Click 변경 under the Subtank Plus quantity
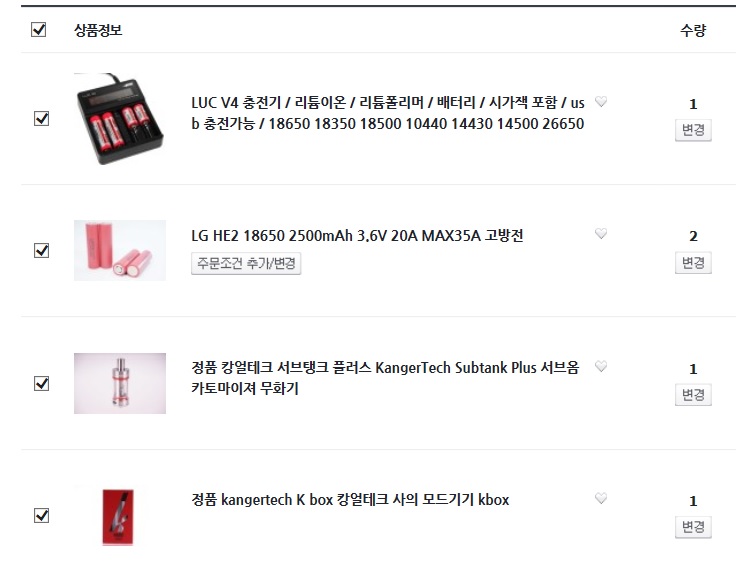The height and width of the screenshot is (570, 736). pos(693,395)
